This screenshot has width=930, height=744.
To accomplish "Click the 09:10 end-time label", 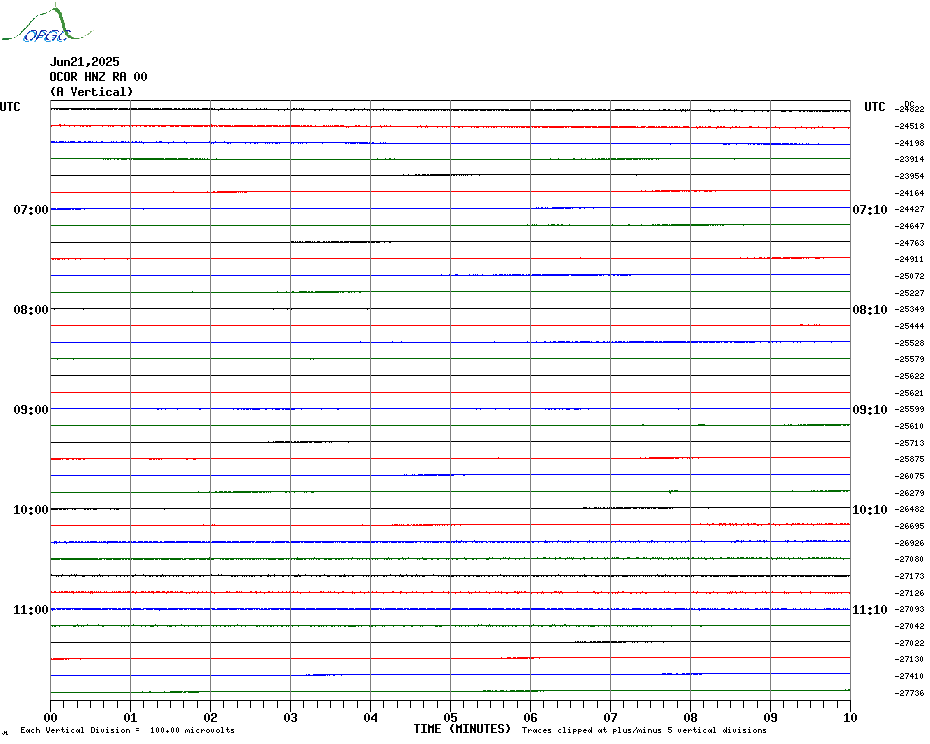I will click(870, 409).
